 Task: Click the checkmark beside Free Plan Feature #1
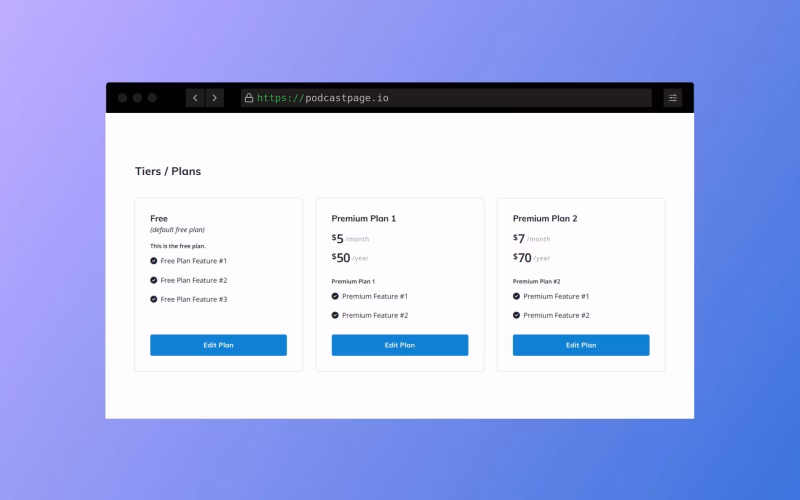click(x=154, y=261)
